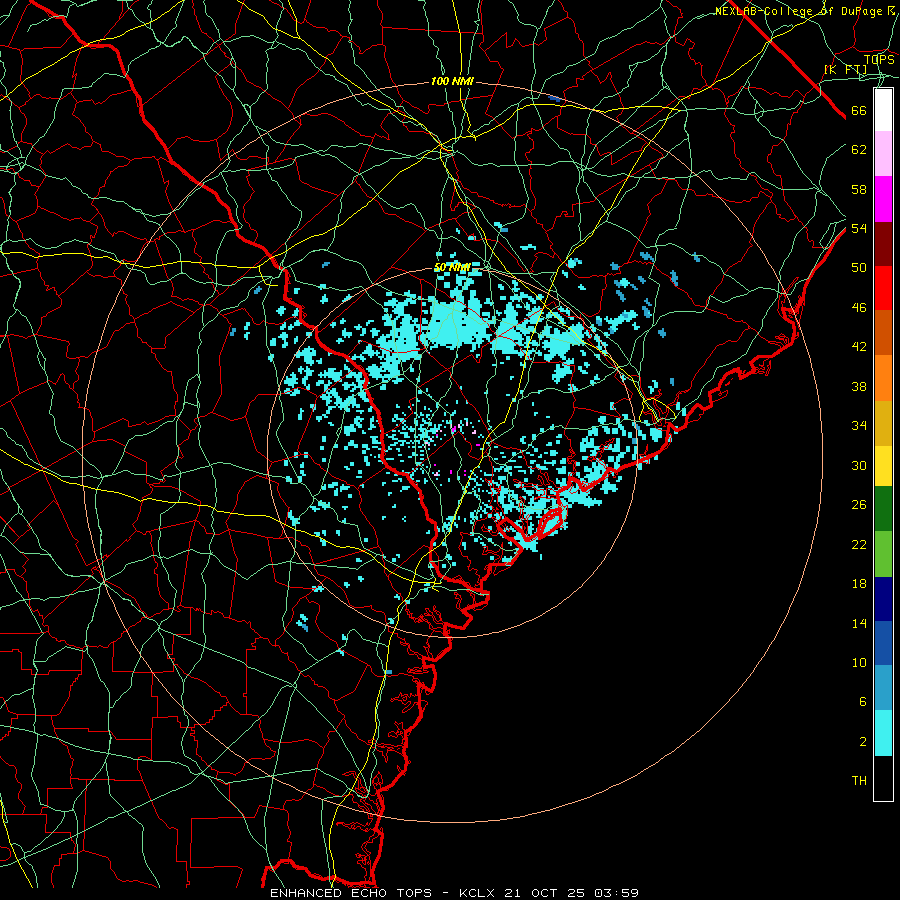Click the dark red legend swatch
900x900 pixels.
click(883, 243)
